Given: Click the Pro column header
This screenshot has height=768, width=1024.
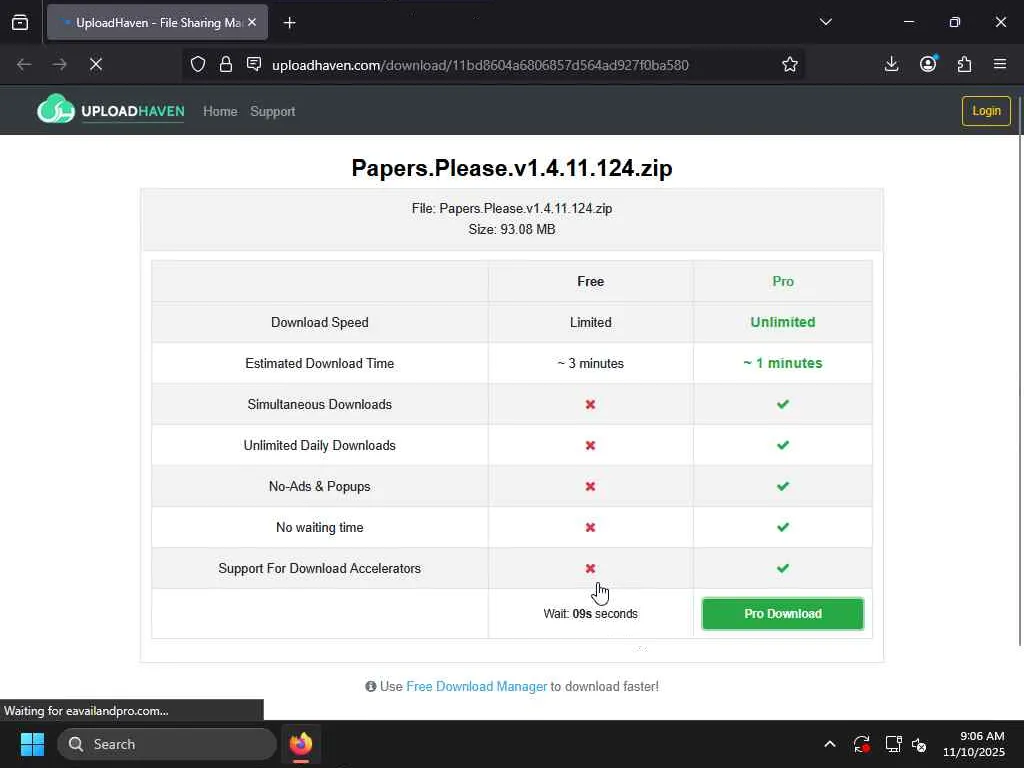Looking at the screenshot, I should 782,281.
